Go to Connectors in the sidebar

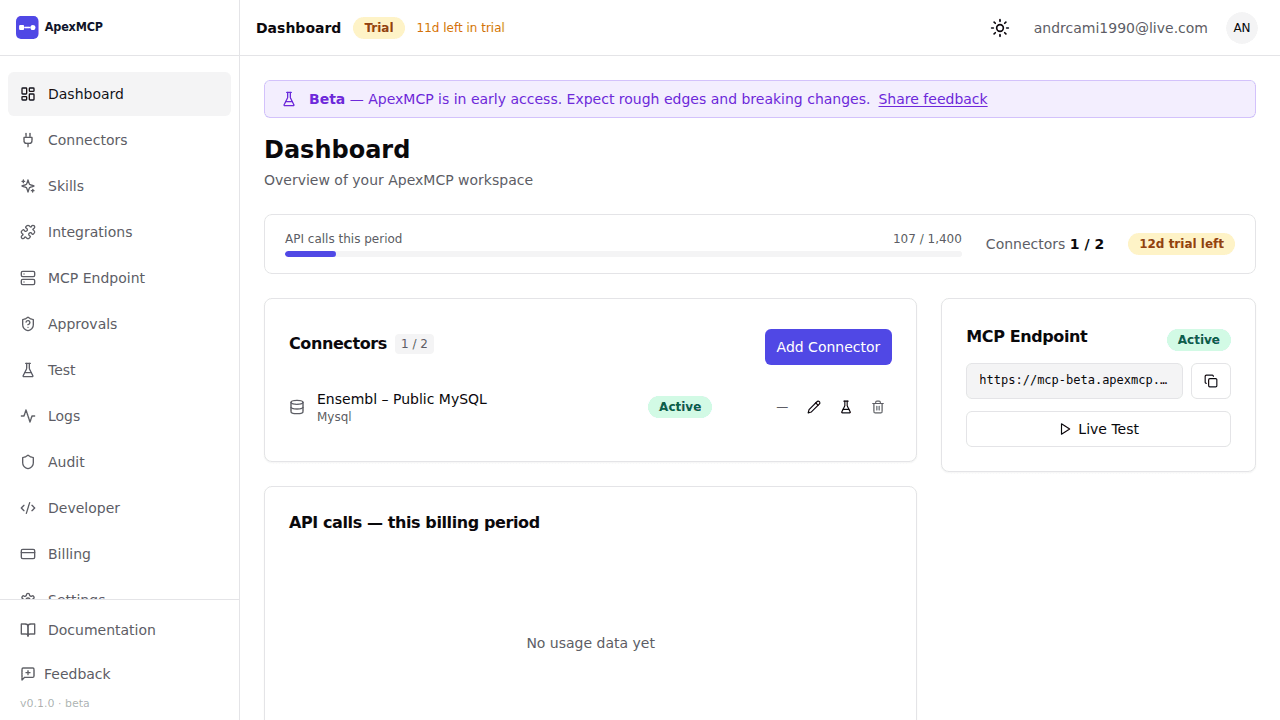119,140
